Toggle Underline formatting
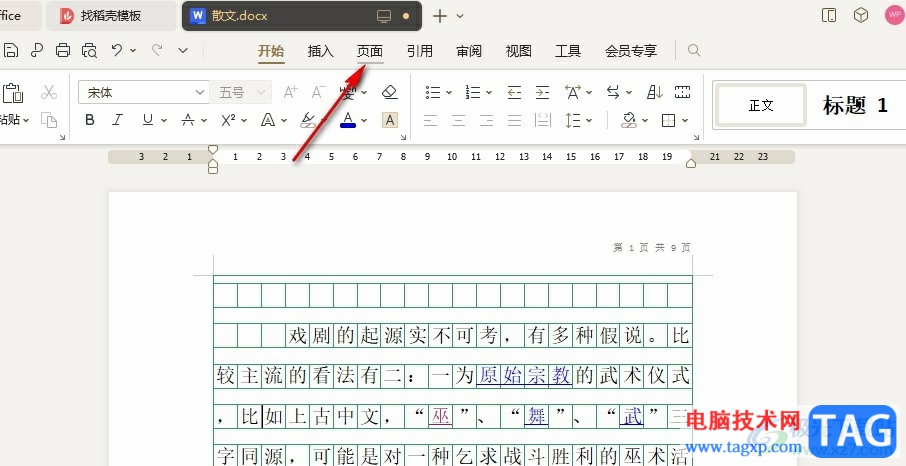Screen dimensions: 906x466 148,120
